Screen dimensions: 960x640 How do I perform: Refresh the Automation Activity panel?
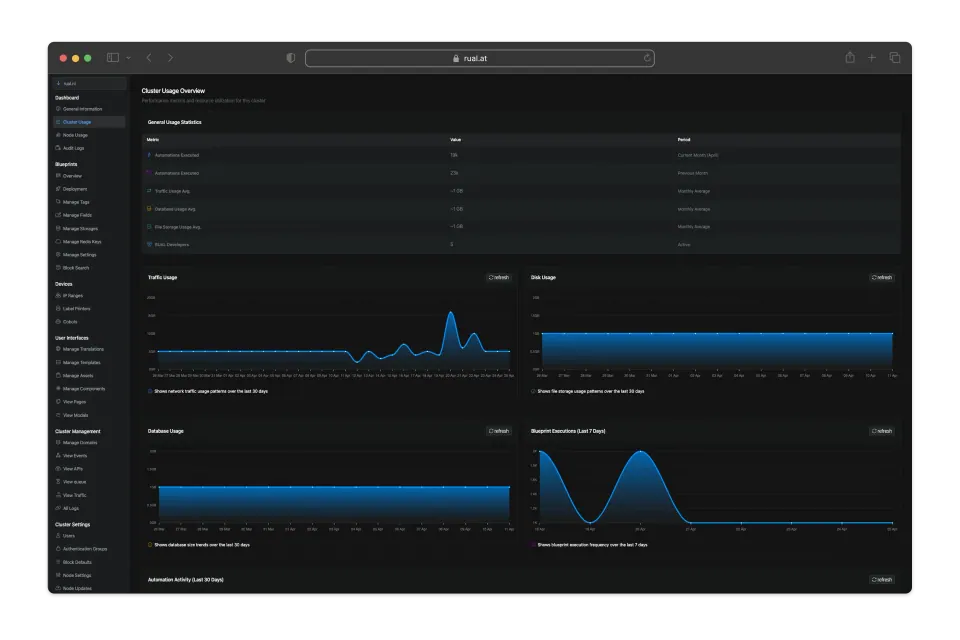pos(882,579)
